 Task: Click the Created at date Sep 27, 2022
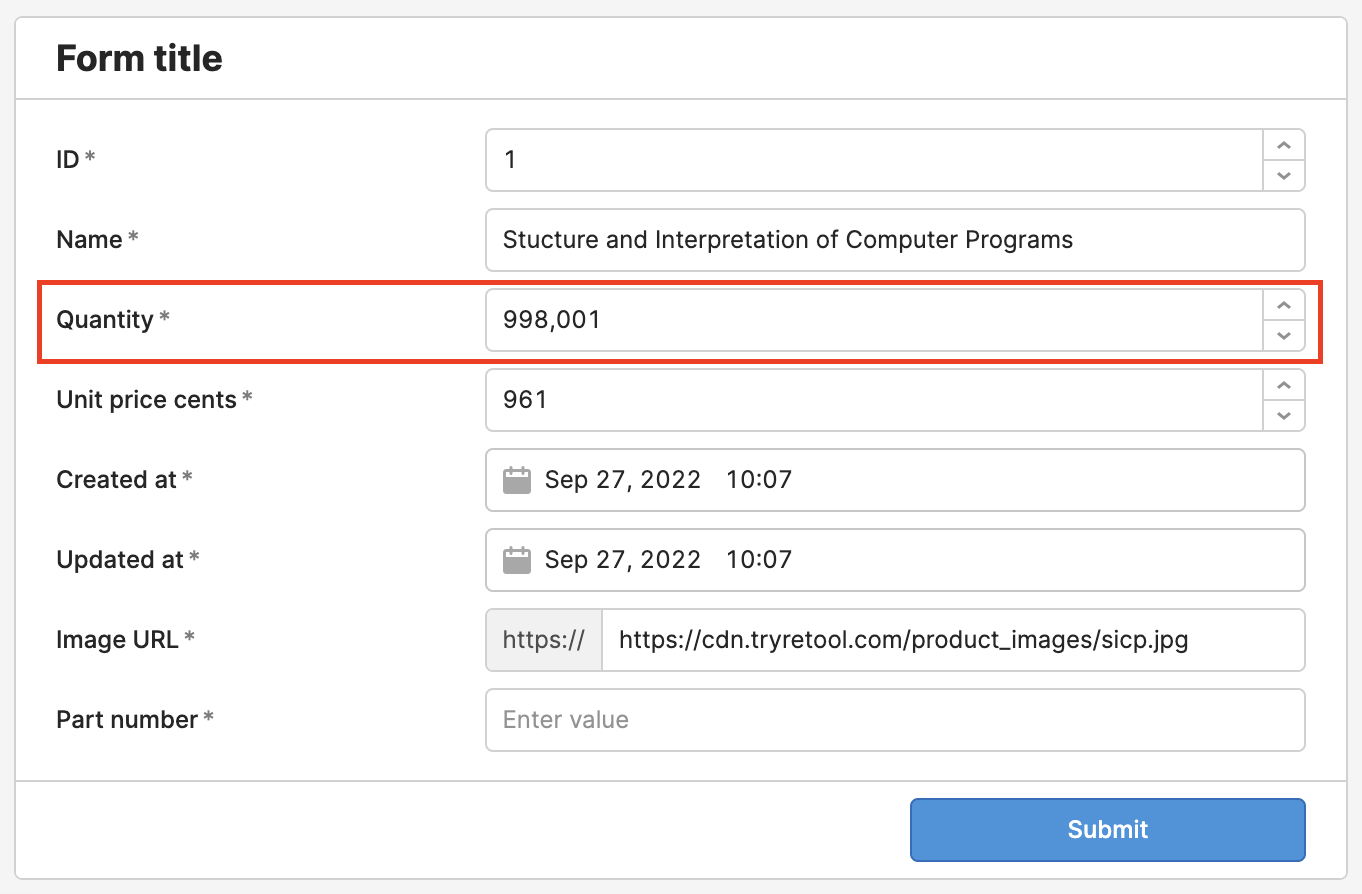(x=622, y=480)
